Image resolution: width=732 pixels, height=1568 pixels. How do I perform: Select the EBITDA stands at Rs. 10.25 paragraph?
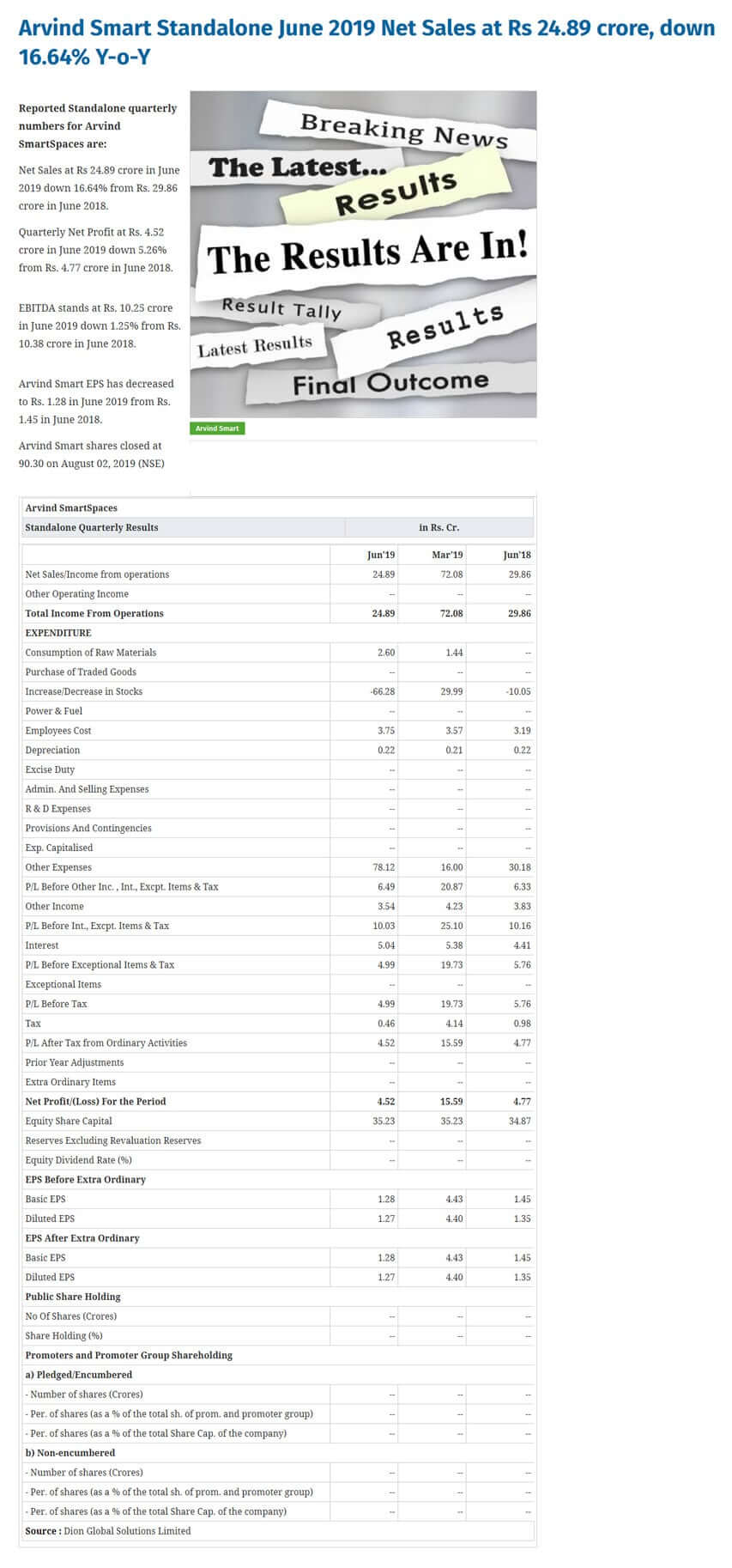(100, 325)
